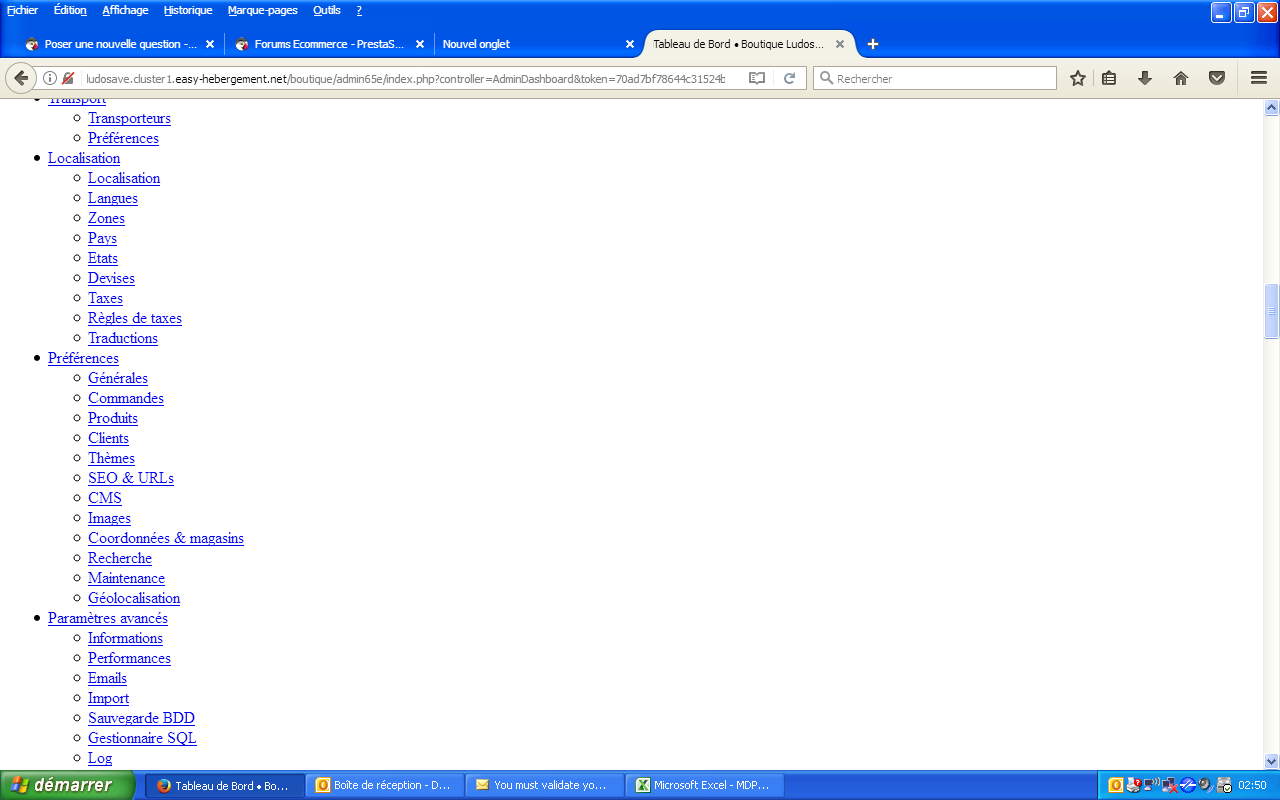Open the Zones link
Screen dimensions: 1280x800
(x=106, y=218)
